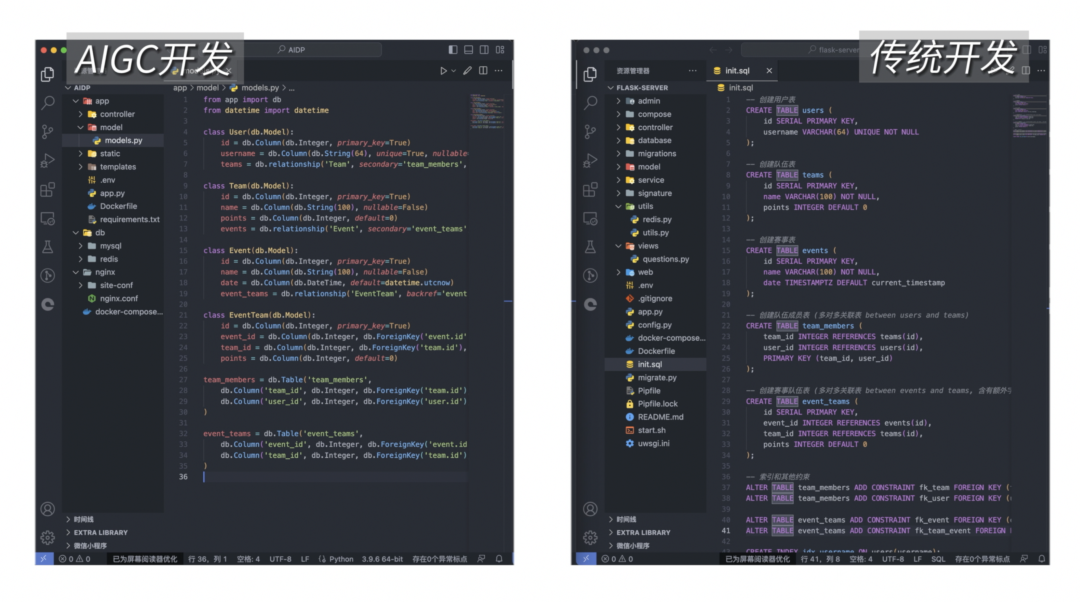Open Explorer icon in right flask-server window

pyautogui.click(x=590, y=74)
